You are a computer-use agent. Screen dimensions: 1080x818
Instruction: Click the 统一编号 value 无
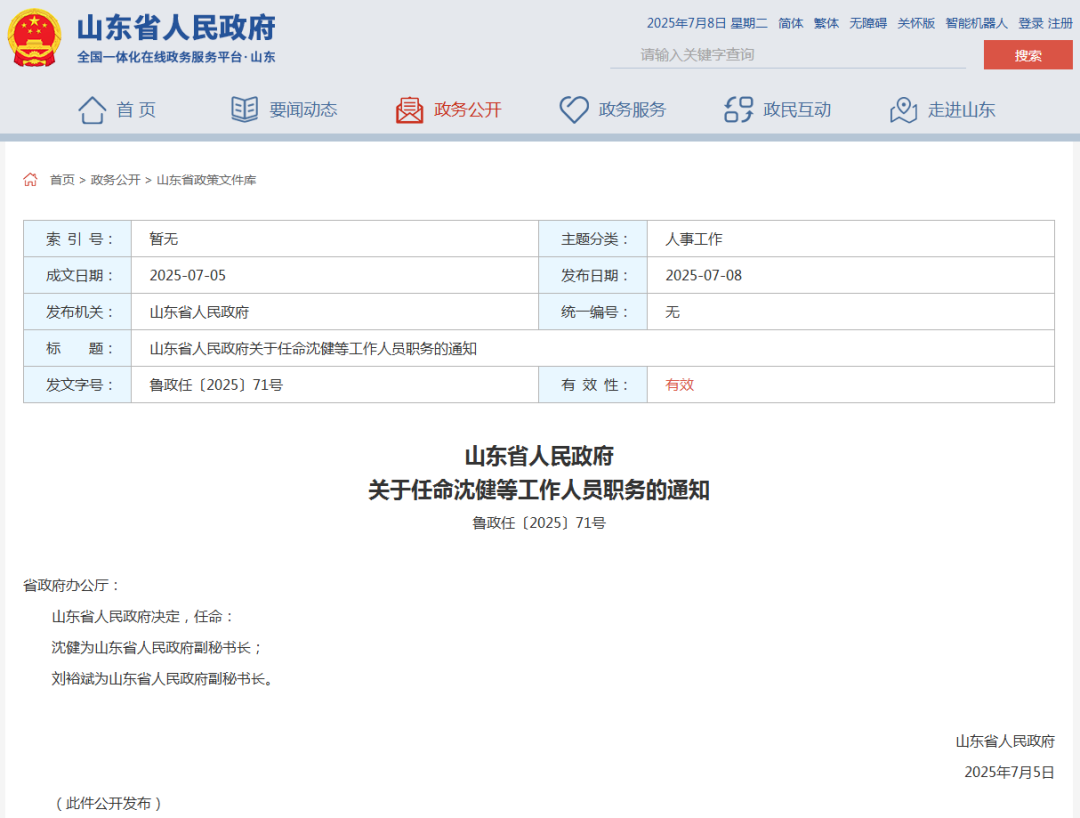point(672,312)
